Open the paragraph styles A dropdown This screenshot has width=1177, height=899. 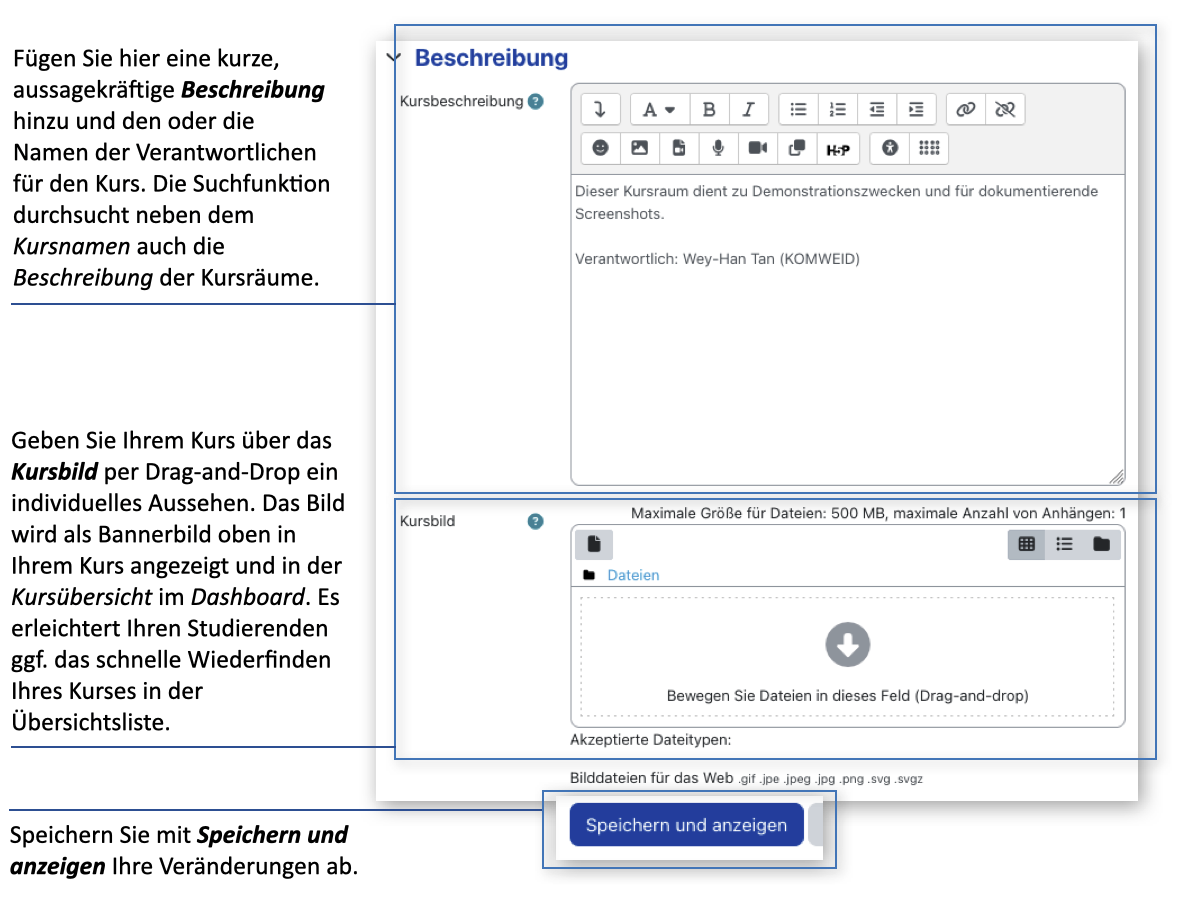[x=658, y=110]
